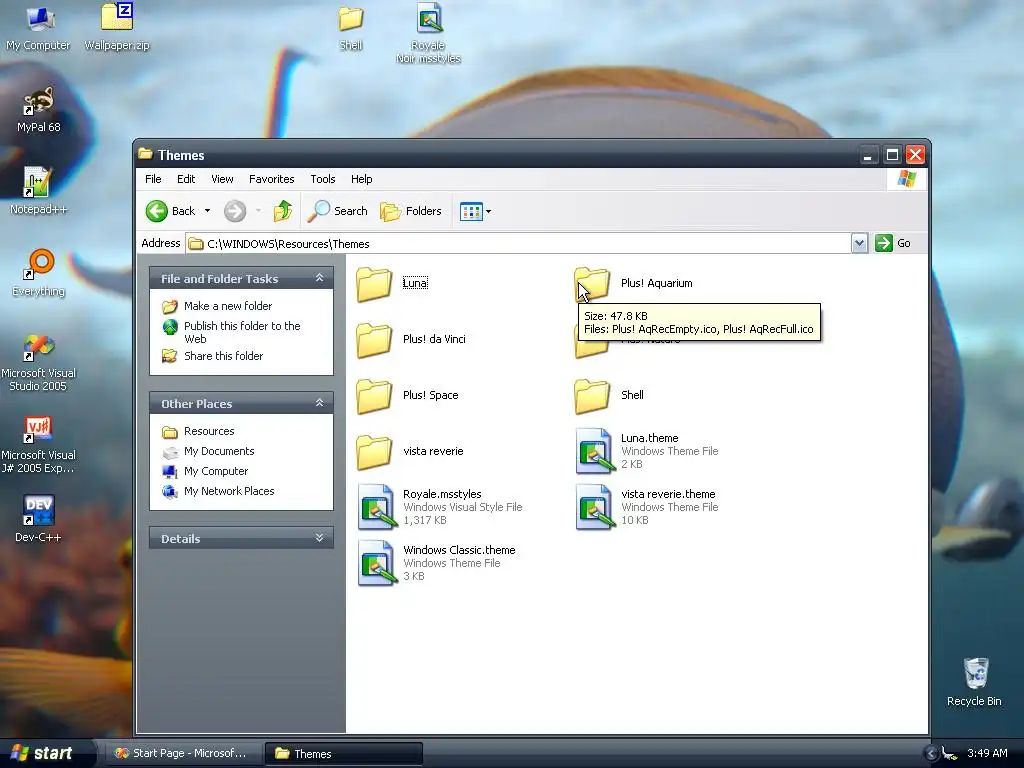
Task: Click Make a new folder link
Action: (228, 306)
